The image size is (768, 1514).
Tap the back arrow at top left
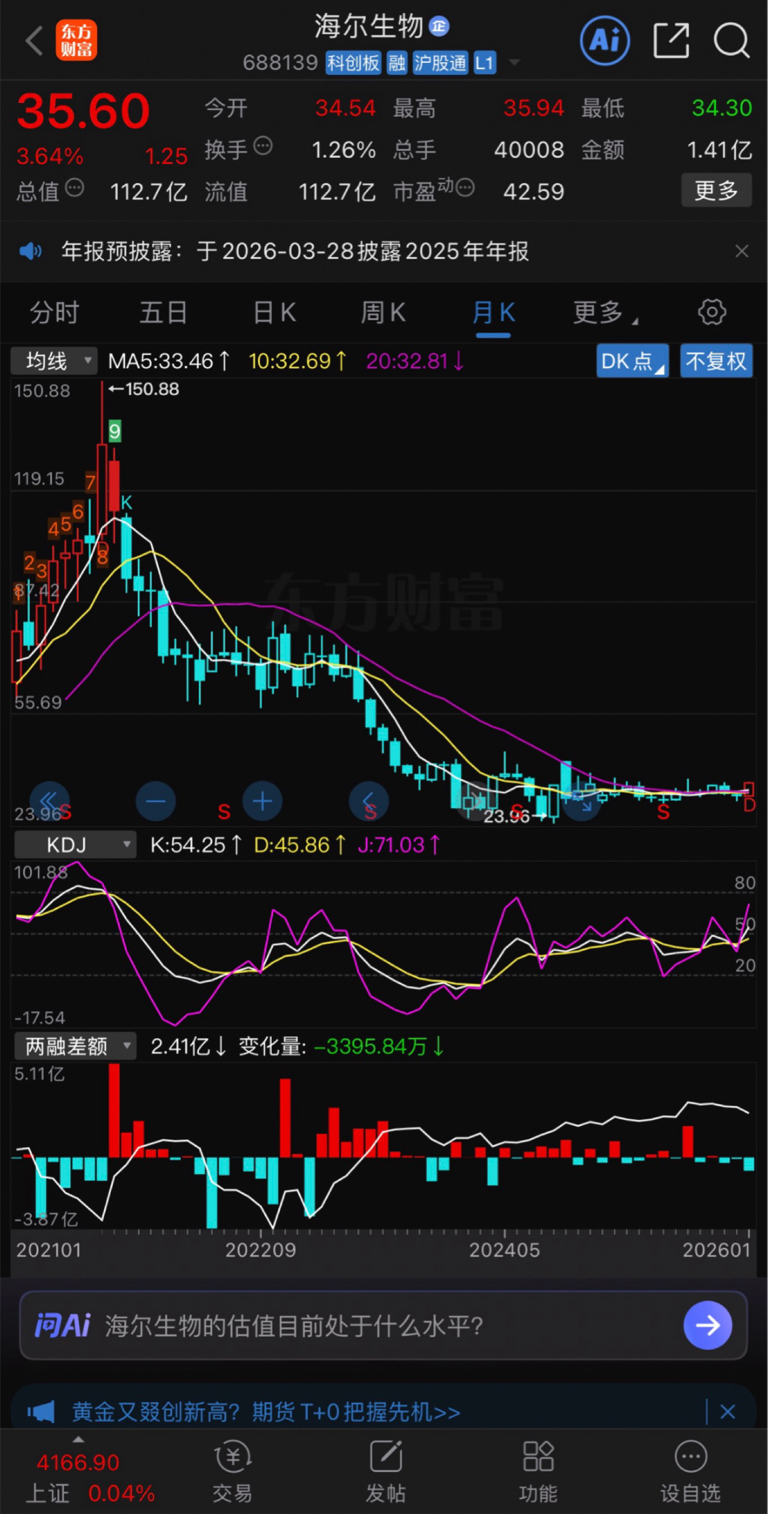click(x=33, y=41)
